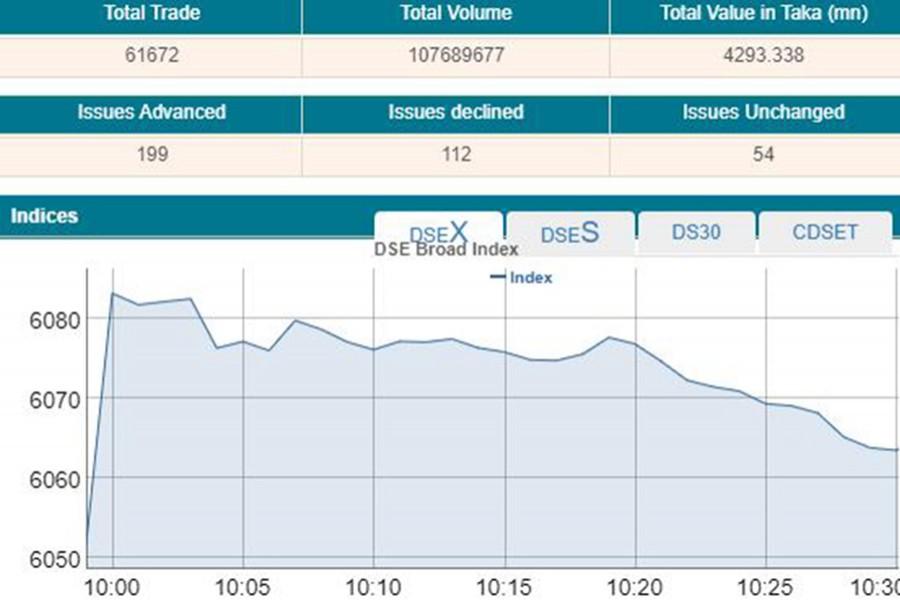Click the 10:15 time axis label
This screenshot has width=900, height=600.
[503, 584]
